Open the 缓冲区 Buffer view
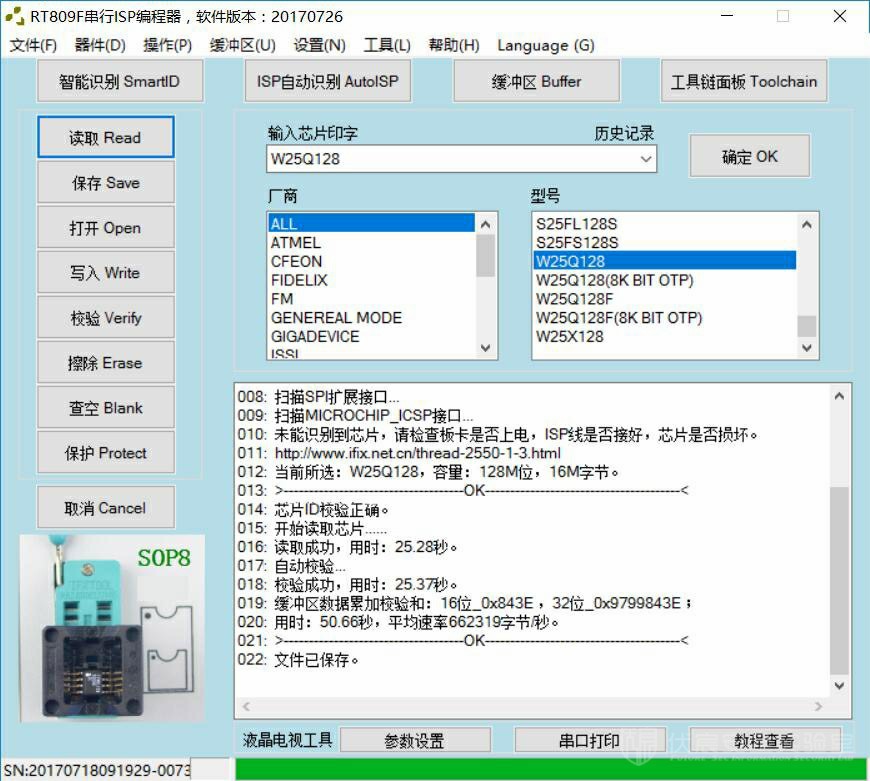 point(536,81)
